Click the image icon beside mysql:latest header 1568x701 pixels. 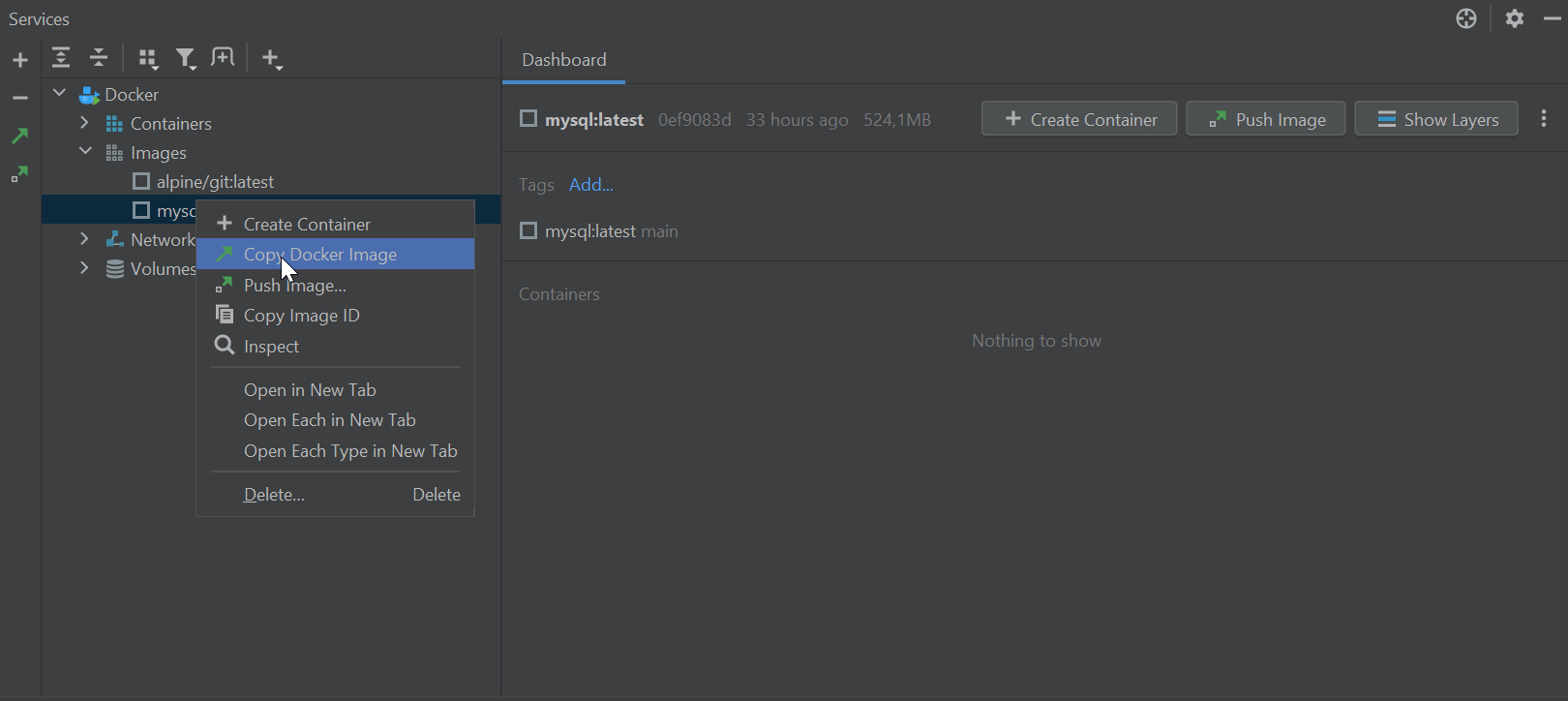(x=528, y=118)
